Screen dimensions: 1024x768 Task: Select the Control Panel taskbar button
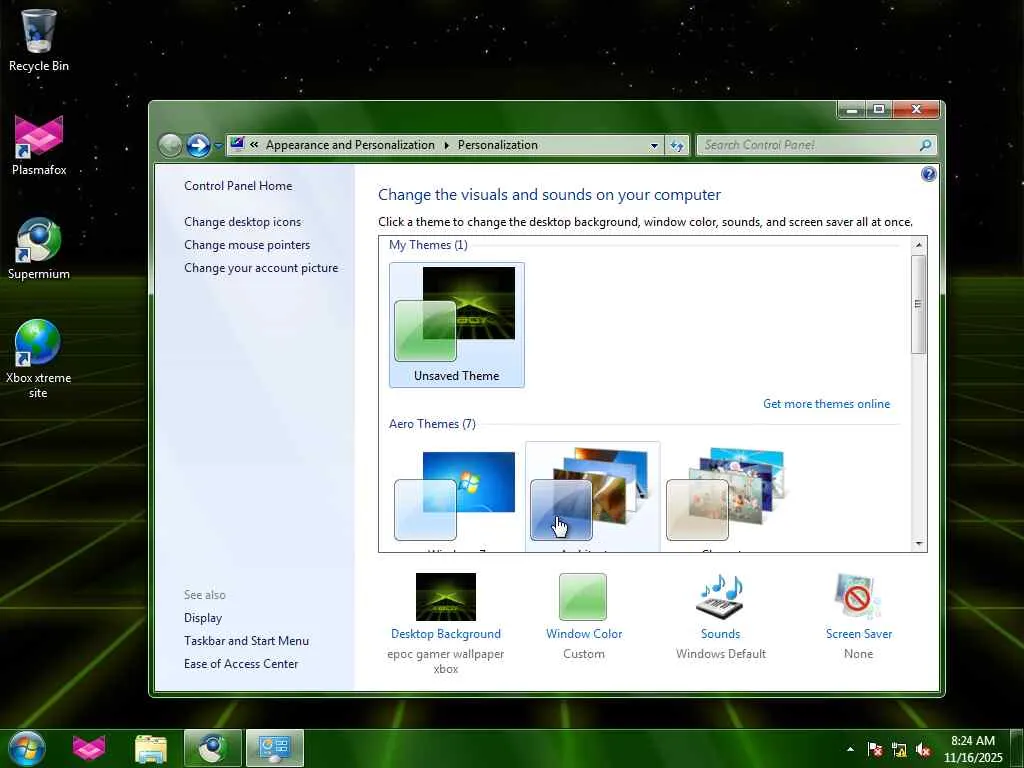275,748
